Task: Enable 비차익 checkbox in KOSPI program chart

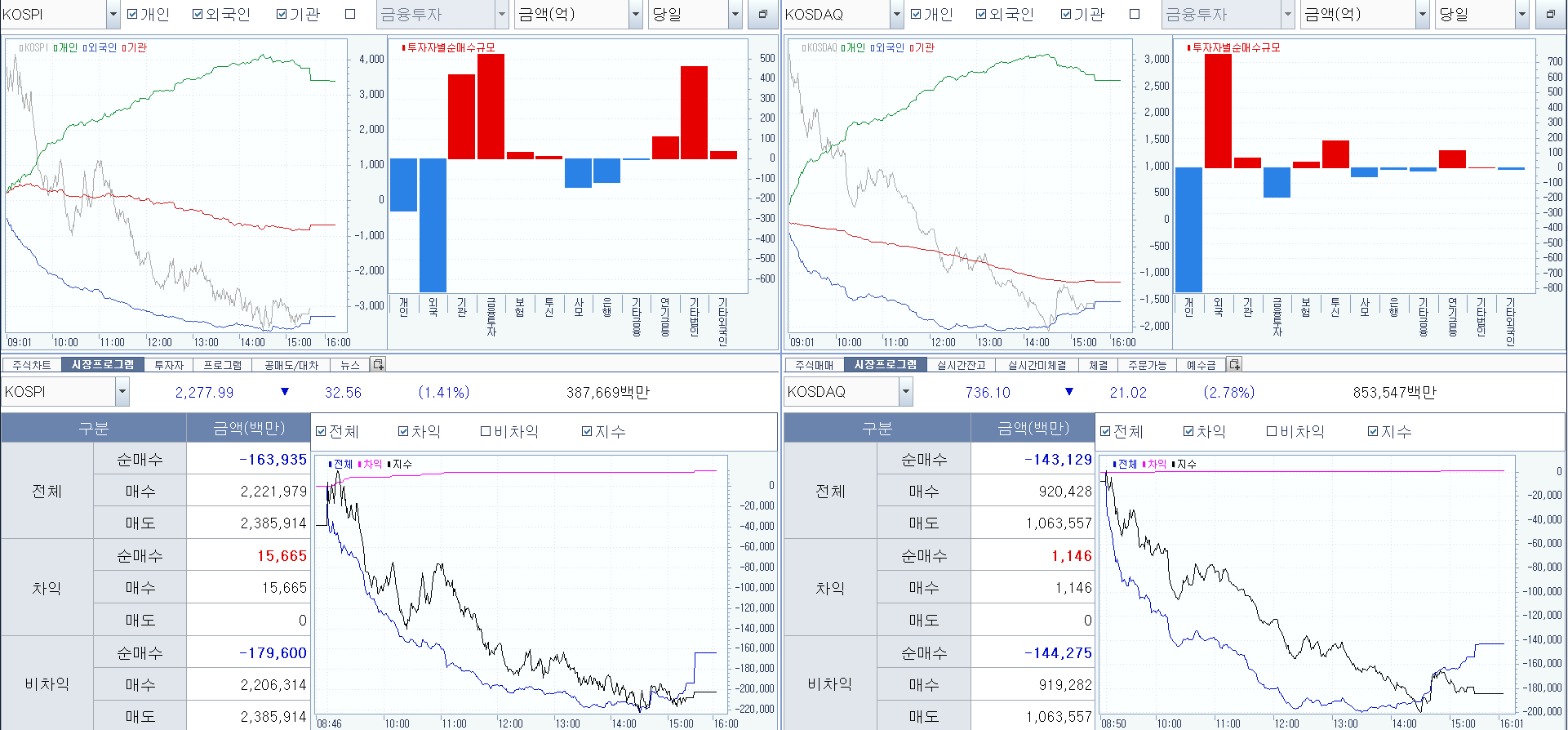Action: 486,431
